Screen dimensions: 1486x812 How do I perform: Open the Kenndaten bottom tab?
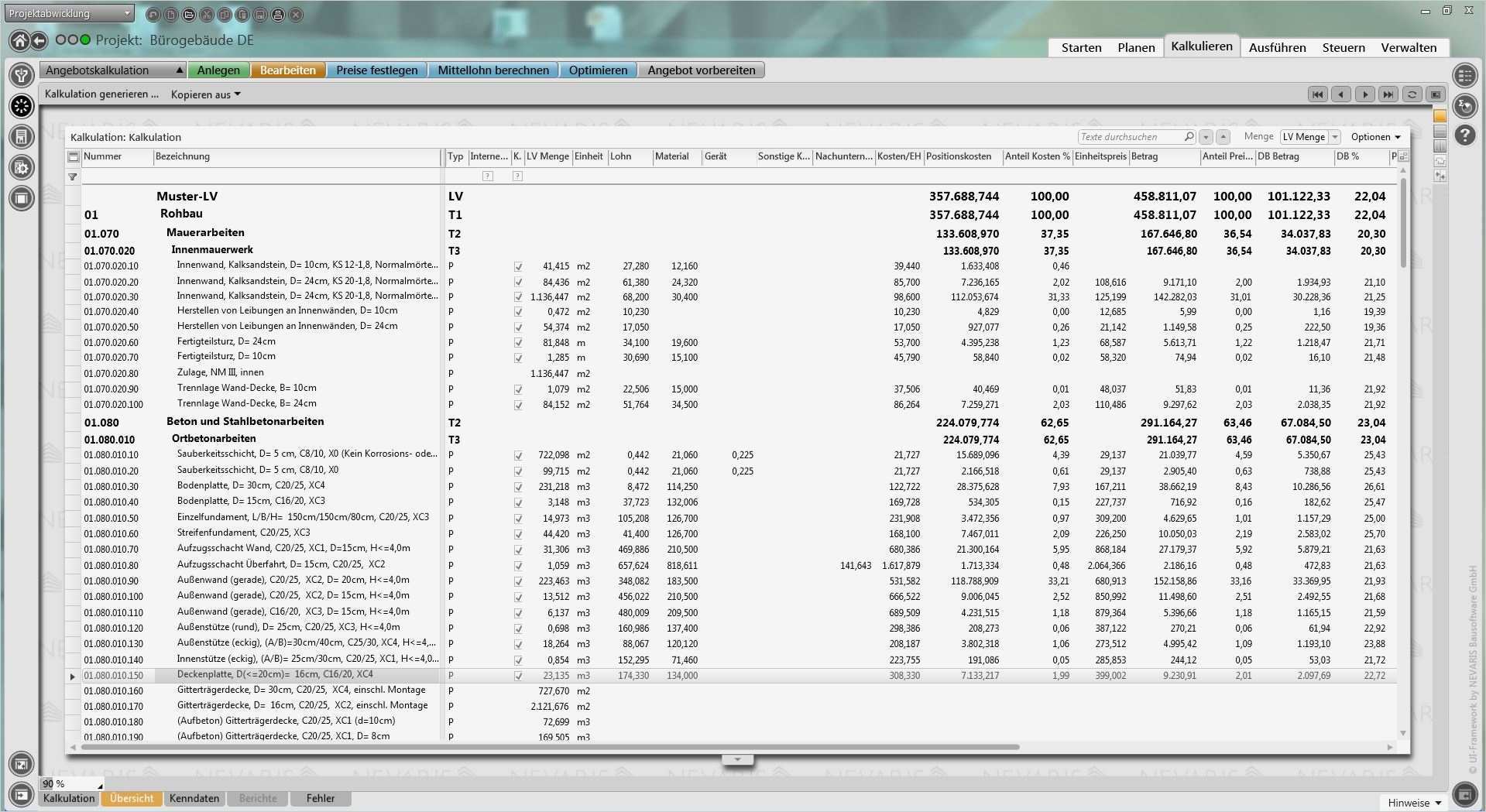click(194, 798)
